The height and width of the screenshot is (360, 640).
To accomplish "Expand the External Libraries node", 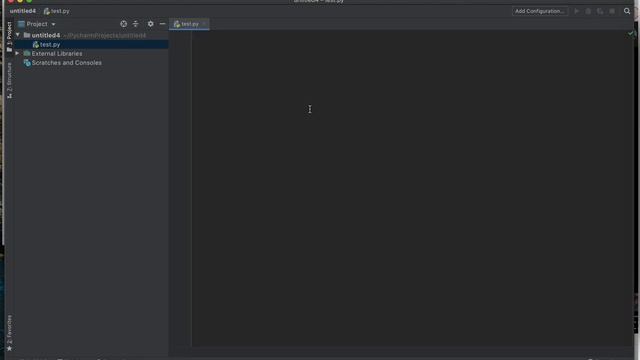I will pos(17,53).
